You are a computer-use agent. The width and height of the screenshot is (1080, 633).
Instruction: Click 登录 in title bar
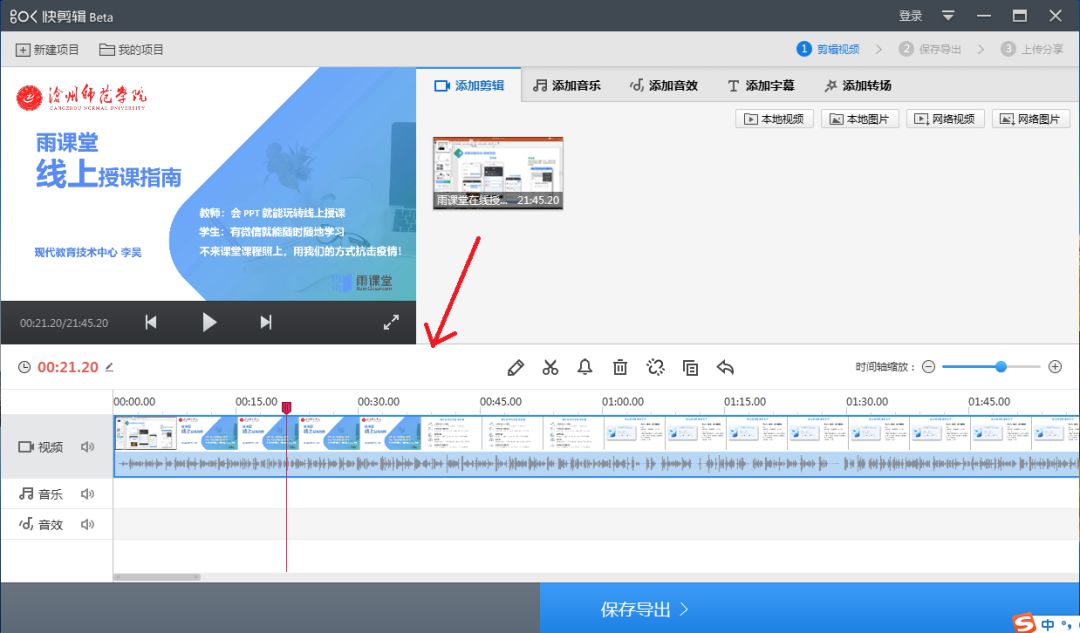coord(910,16)
